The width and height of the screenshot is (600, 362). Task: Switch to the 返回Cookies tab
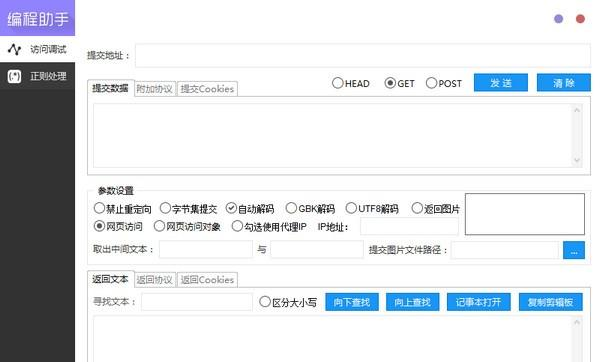[207, 280]
